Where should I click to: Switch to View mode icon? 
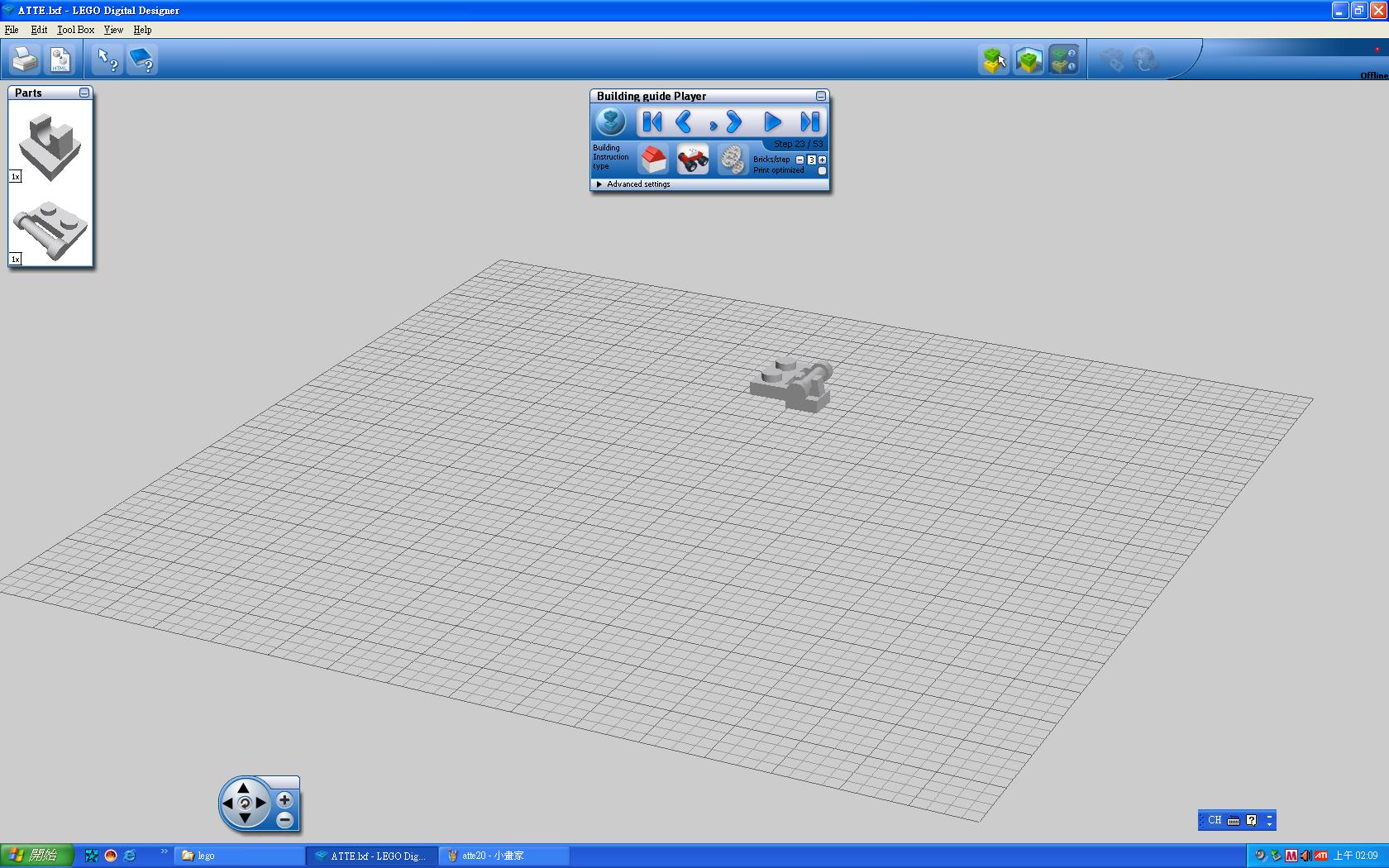pos(1029,60)
